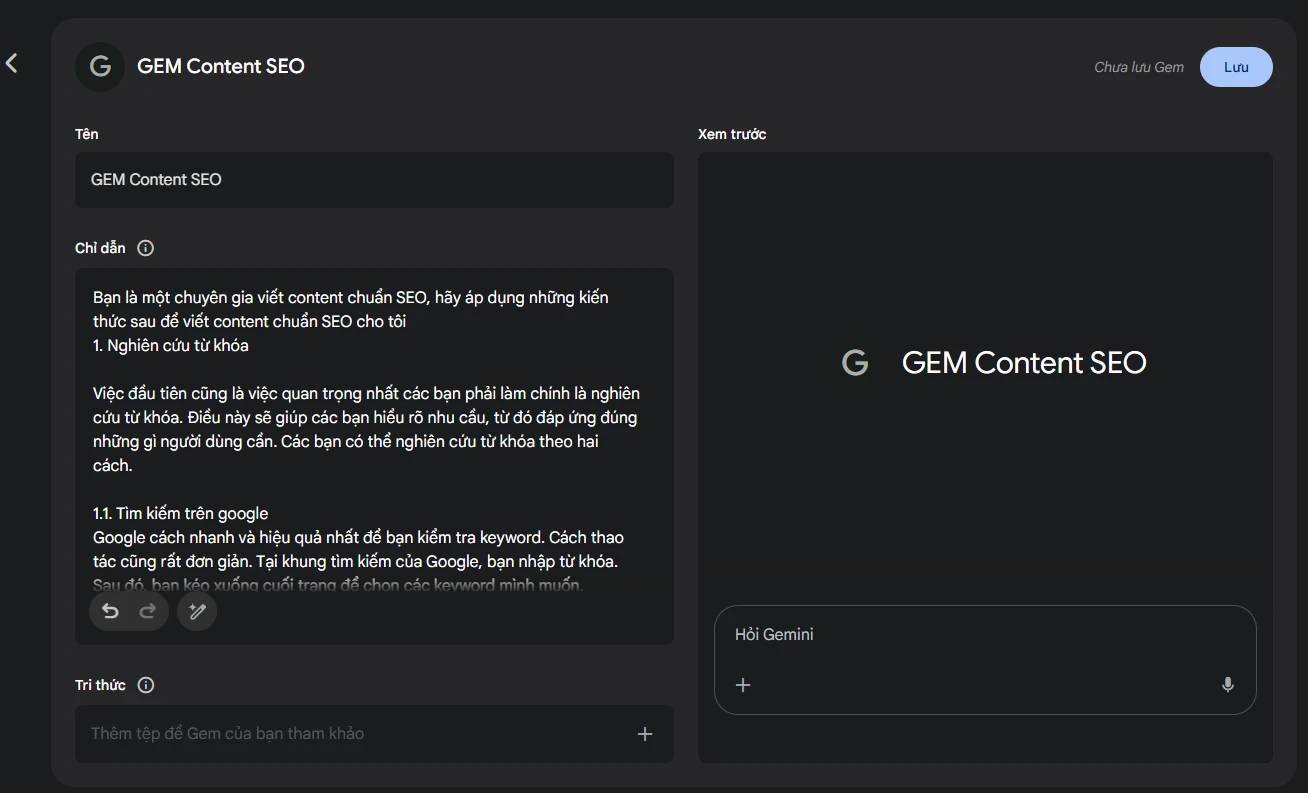This screenshot has height=793, width=1308.
Task: Click the '1.1. Tìm kiếm trên google' line
Action: (x=181, y=513)
